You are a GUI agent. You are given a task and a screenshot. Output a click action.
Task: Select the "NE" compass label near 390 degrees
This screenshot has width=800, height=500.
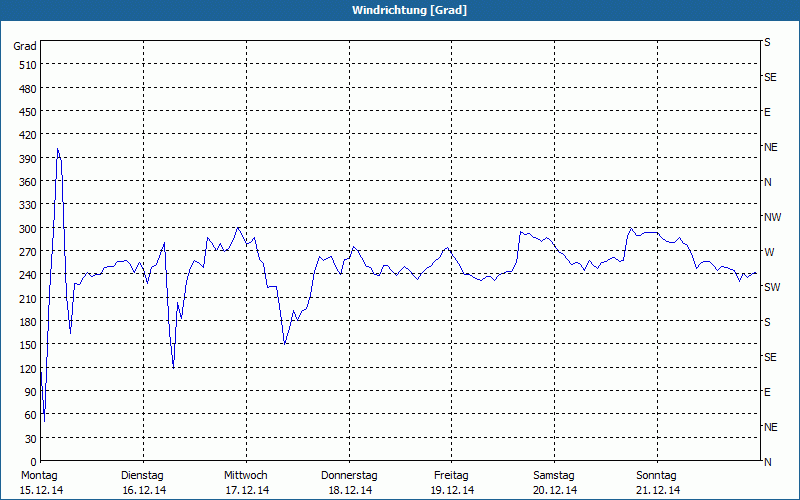click(771, 147)
